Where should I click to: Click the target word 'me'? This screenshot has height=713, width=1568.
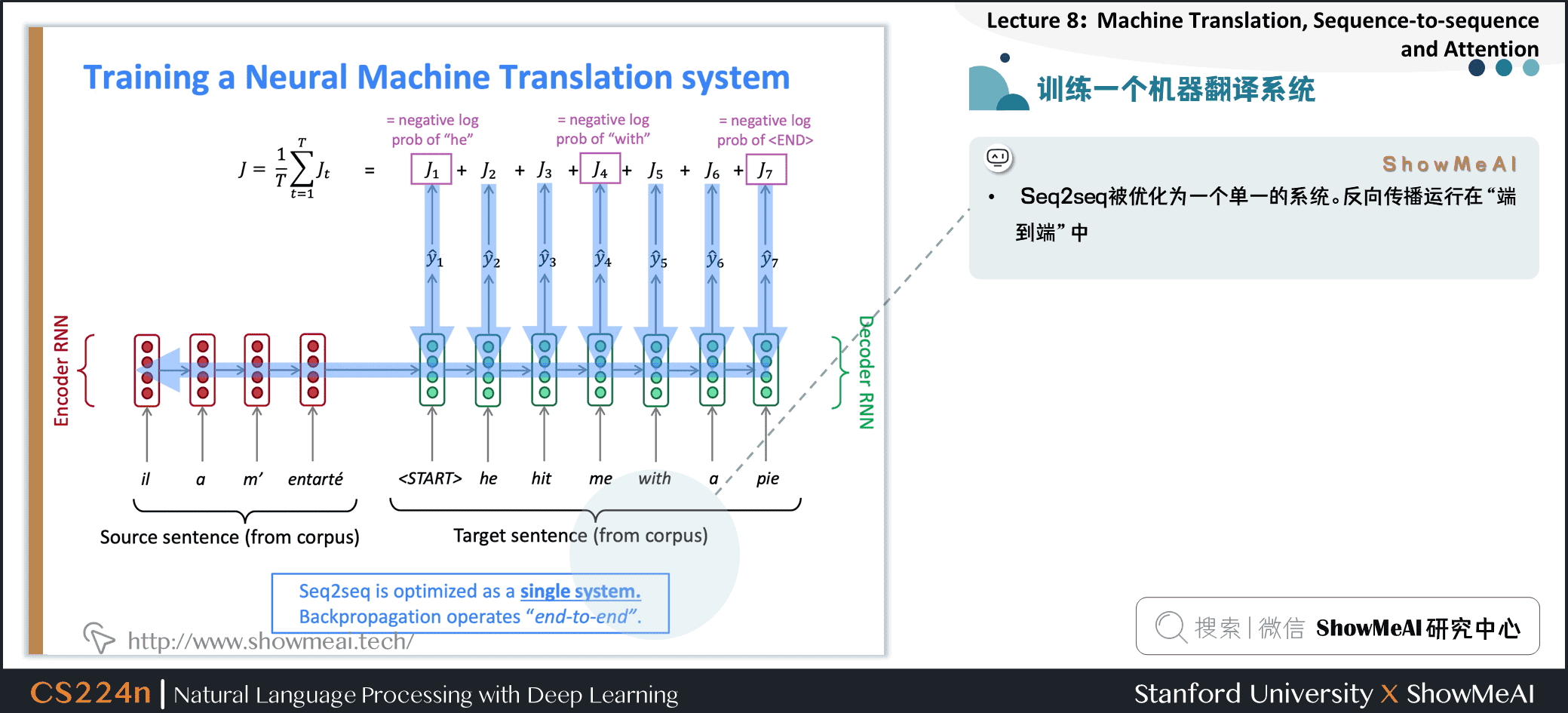(600, 479)
